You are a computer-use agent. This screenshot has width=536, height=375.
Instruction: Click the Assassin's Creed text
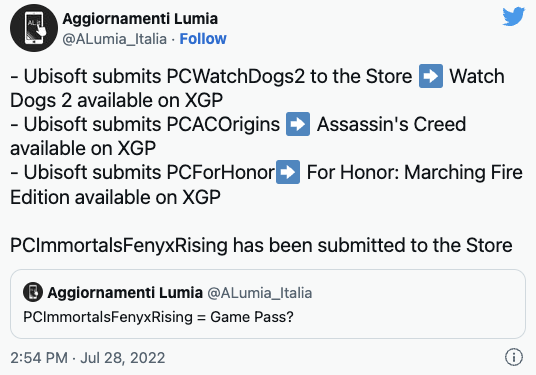[x=391, y=124]
